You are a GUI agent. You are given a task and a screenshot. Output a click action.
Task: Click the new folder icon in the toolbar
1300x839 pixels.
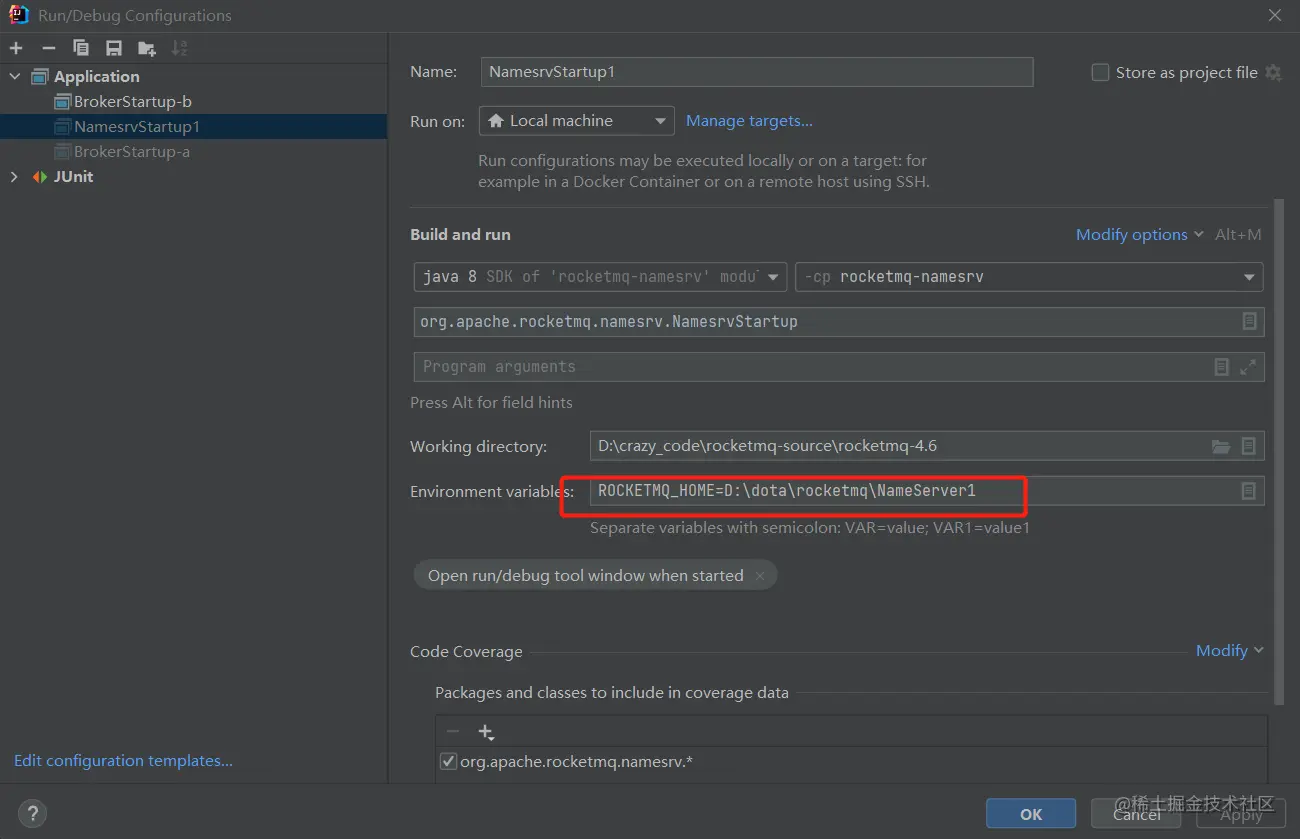147,48
